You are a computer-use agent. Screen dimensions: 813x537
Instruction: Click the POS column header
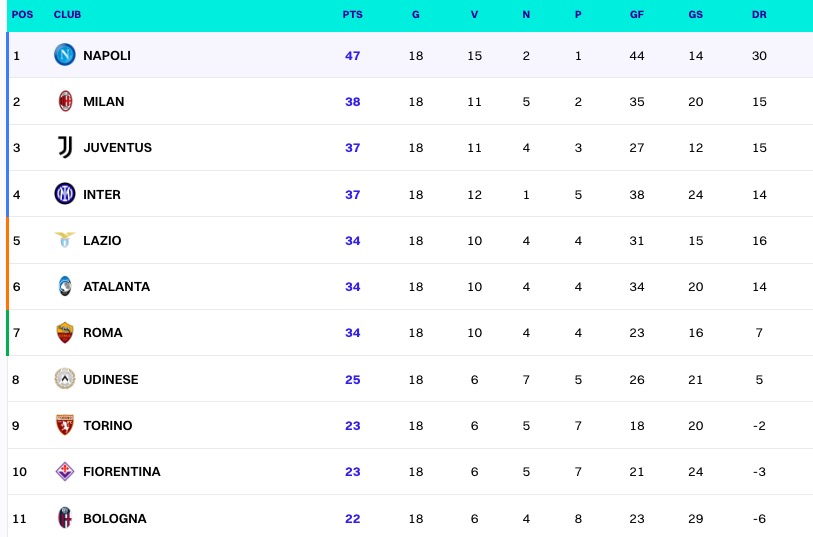pyautogui.click(x=20, y=15)
